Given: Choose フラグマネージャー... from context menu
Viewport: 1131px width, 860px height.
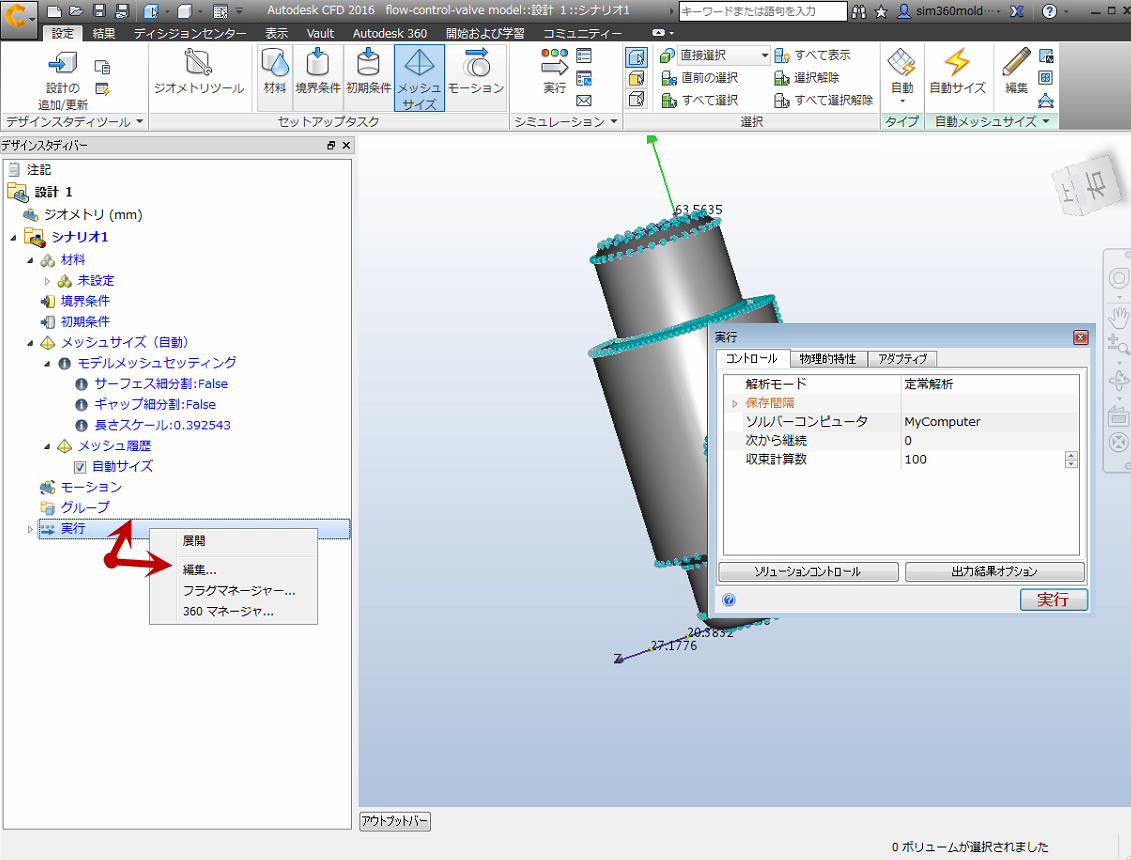Looking at the screenshot, I should [234, 591].
